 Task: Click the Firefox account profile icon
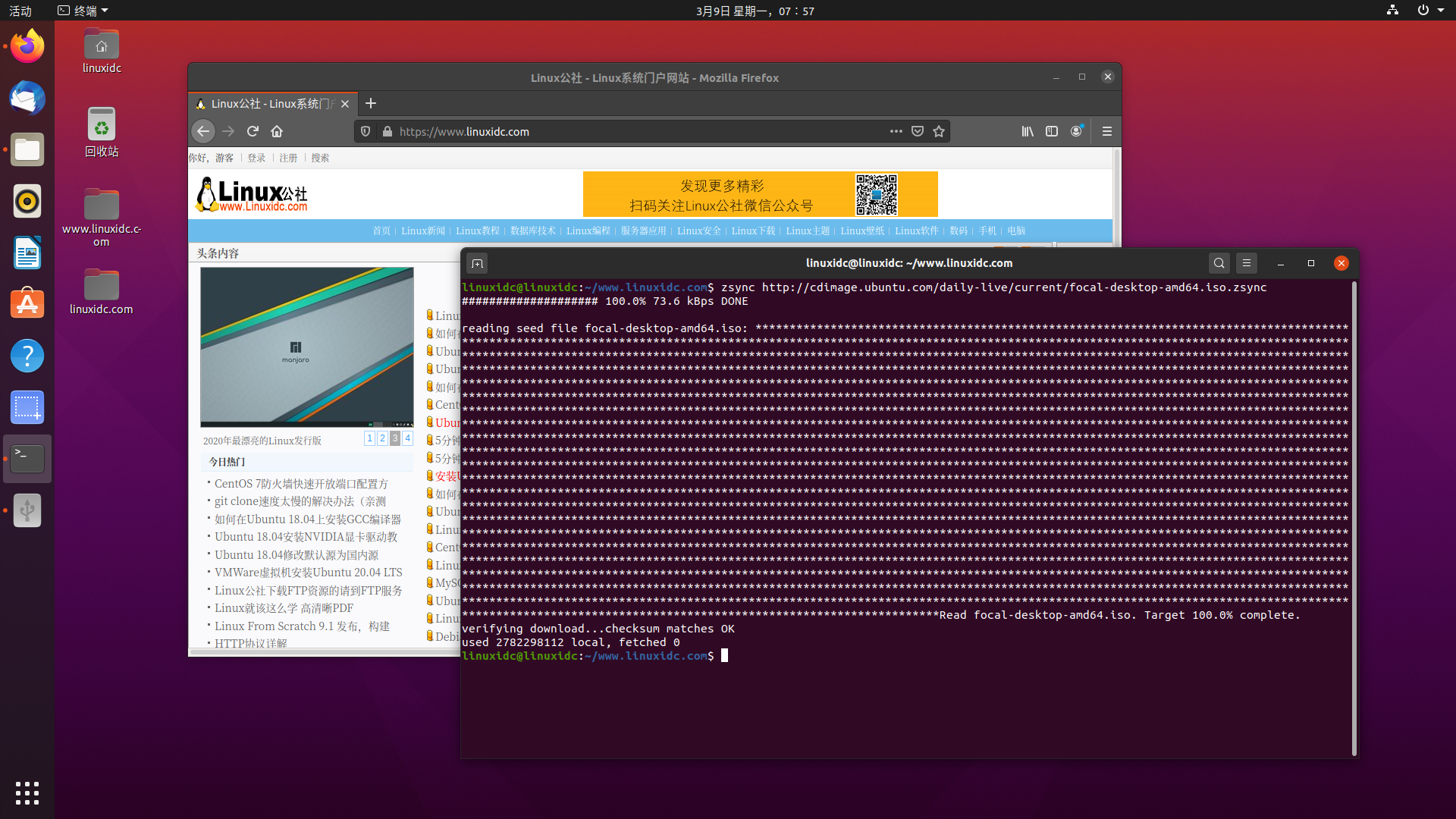click(x=1076, y=131)
